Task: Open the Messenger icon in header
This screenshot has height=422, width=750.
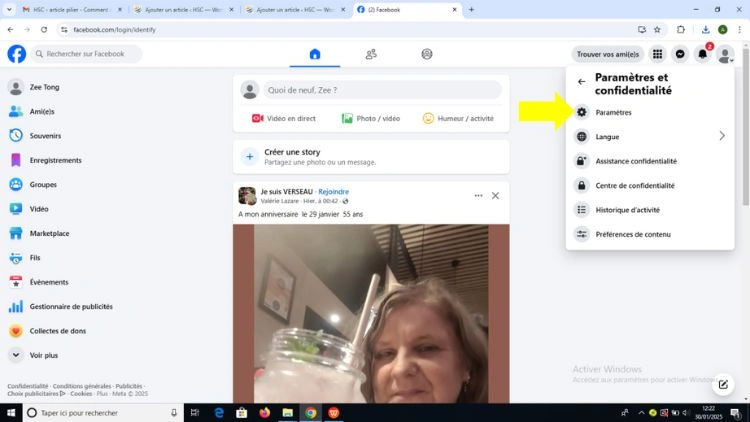Action: click(680, 54)
